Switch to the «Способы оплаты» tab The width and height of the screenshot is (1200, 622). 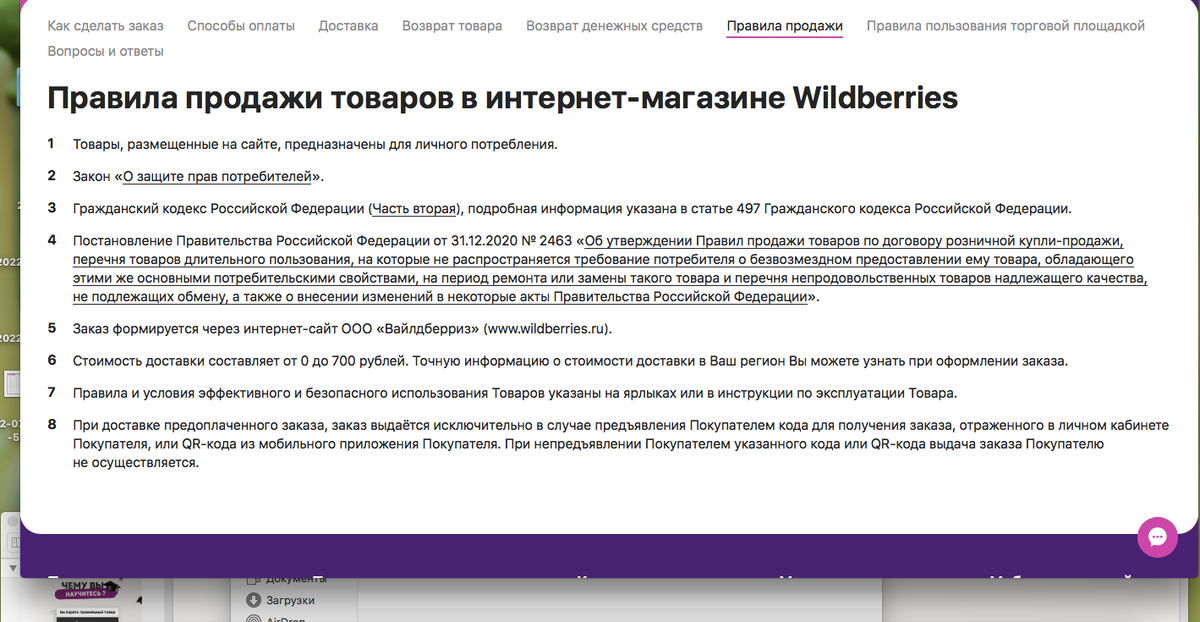tap(241, 26)
